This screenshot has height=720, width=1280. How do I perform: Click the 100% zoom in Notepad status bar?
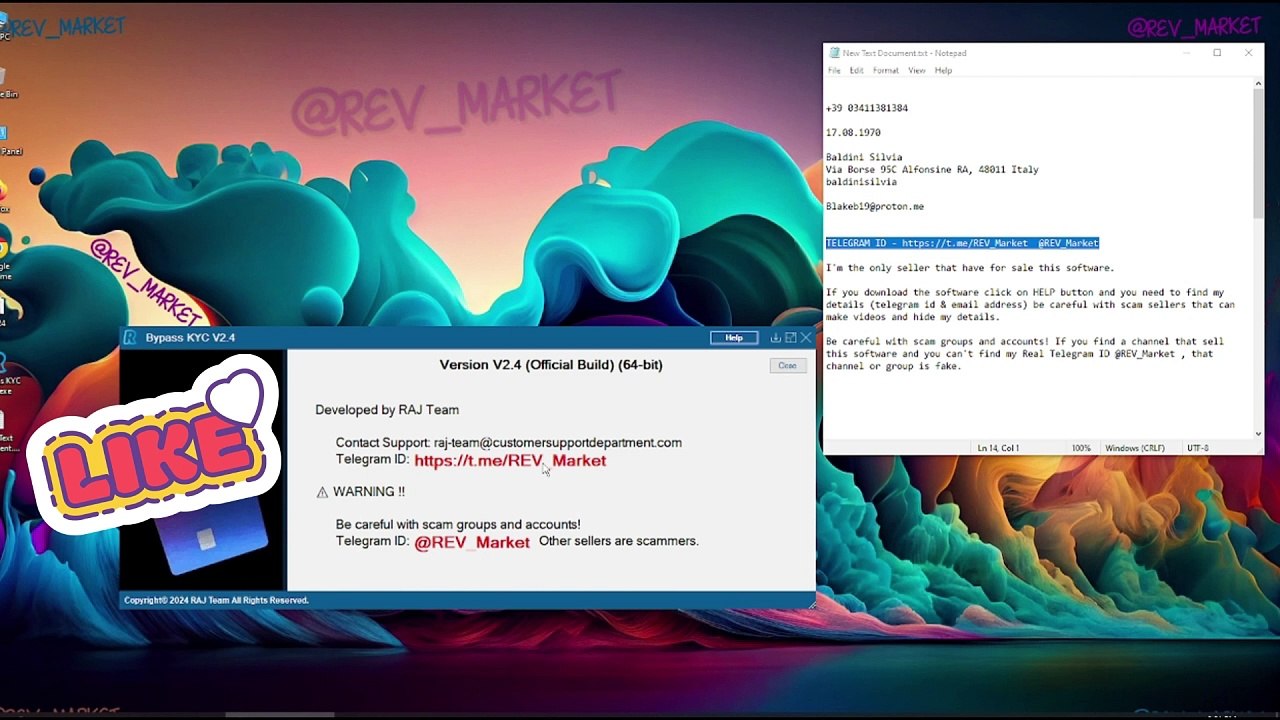tap(1081, 448)
